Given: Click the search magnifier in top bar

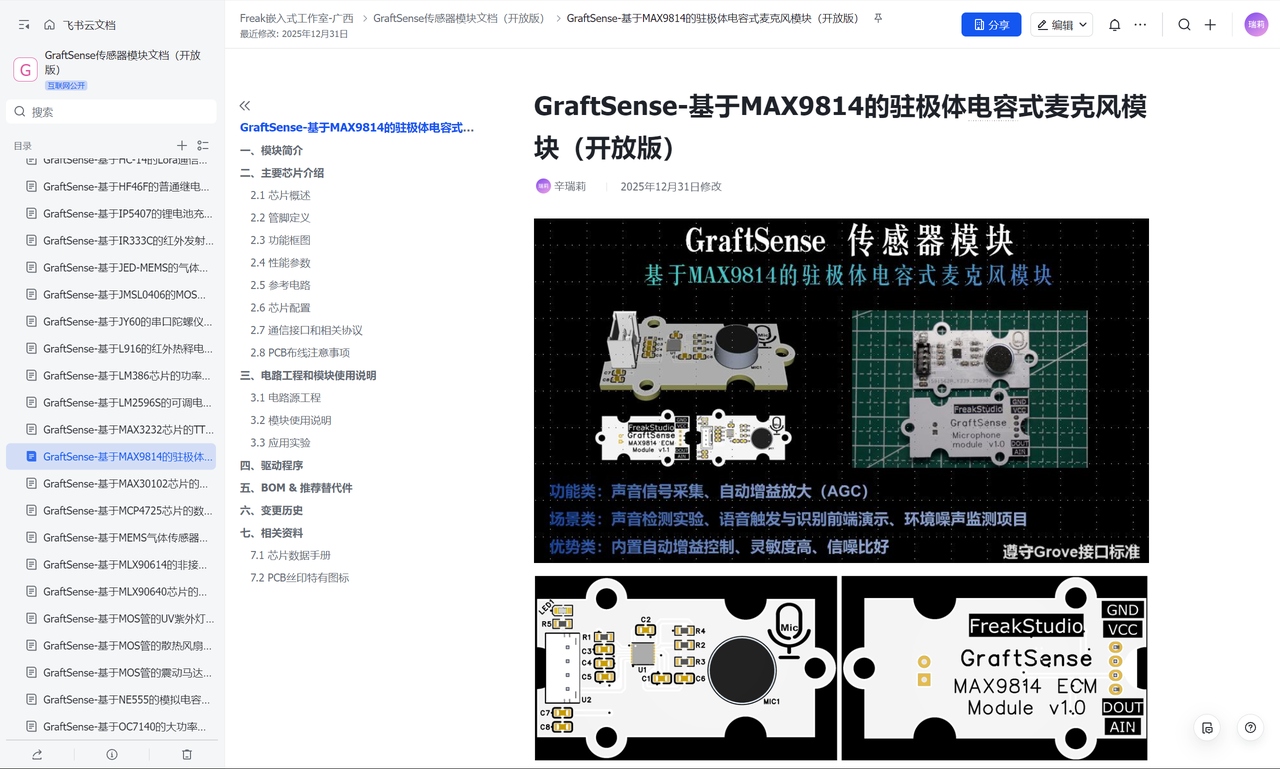Looking at the screenshot, I should tap(1184, 25).
